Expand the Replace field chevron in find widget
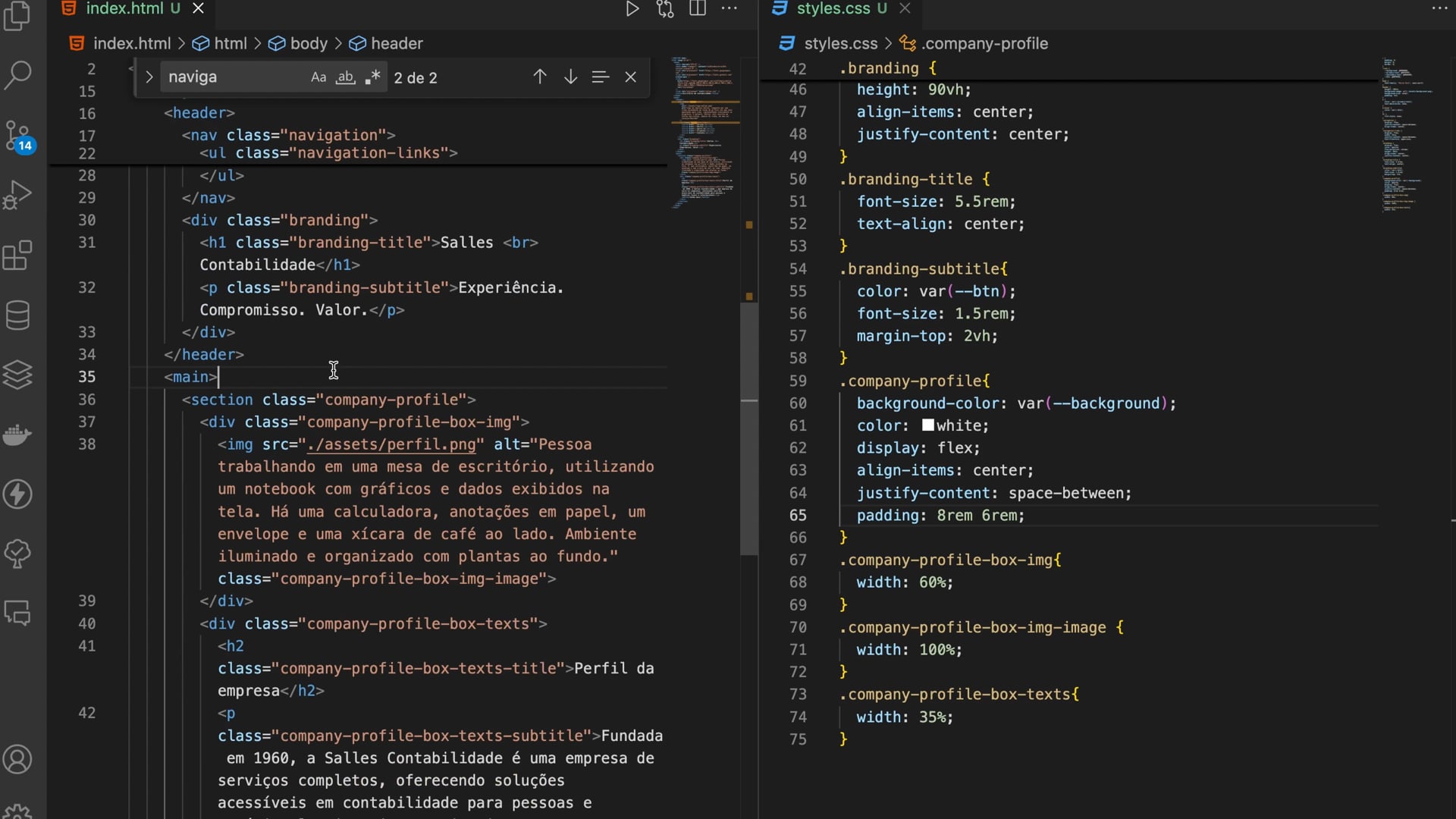Image resolution: width=1456 pixels, height=819 pixels. (149, 77)
